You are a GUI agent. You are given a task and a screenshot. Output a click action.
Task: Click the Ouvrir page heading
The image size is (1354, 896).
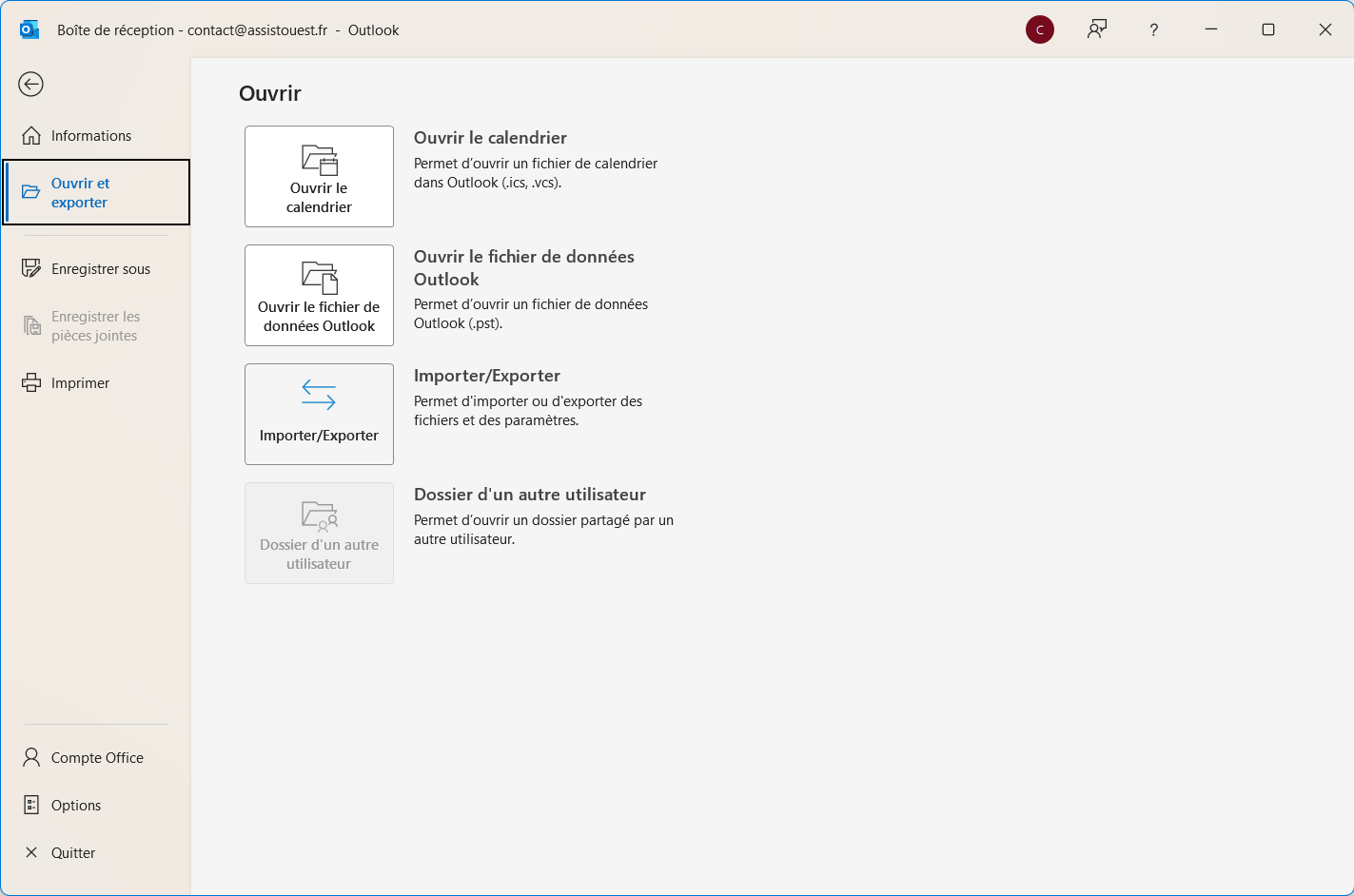click(x=270, y=93)
